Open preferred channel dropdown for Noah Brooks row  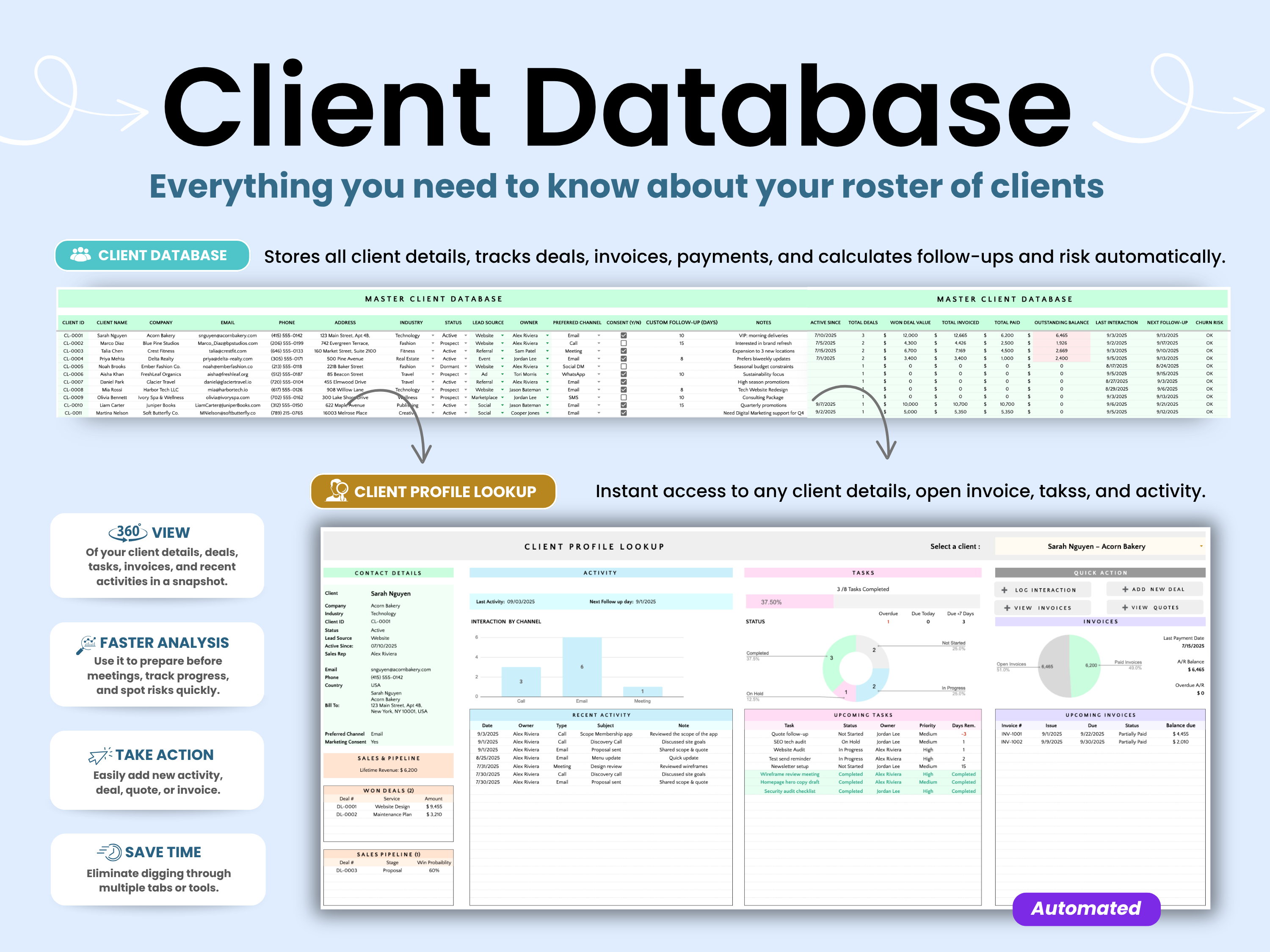pyautogui.click(x=598, y=367)
